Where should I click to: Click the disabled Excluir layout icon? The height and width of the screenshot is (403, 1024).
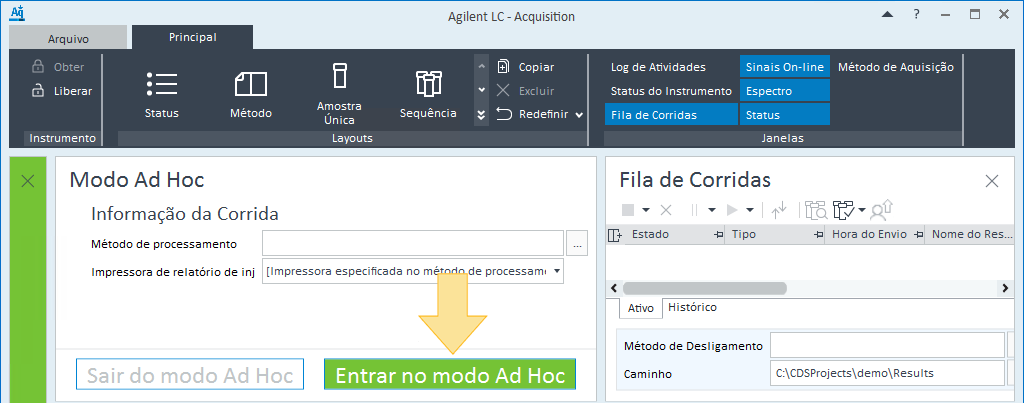click(503, 91)
